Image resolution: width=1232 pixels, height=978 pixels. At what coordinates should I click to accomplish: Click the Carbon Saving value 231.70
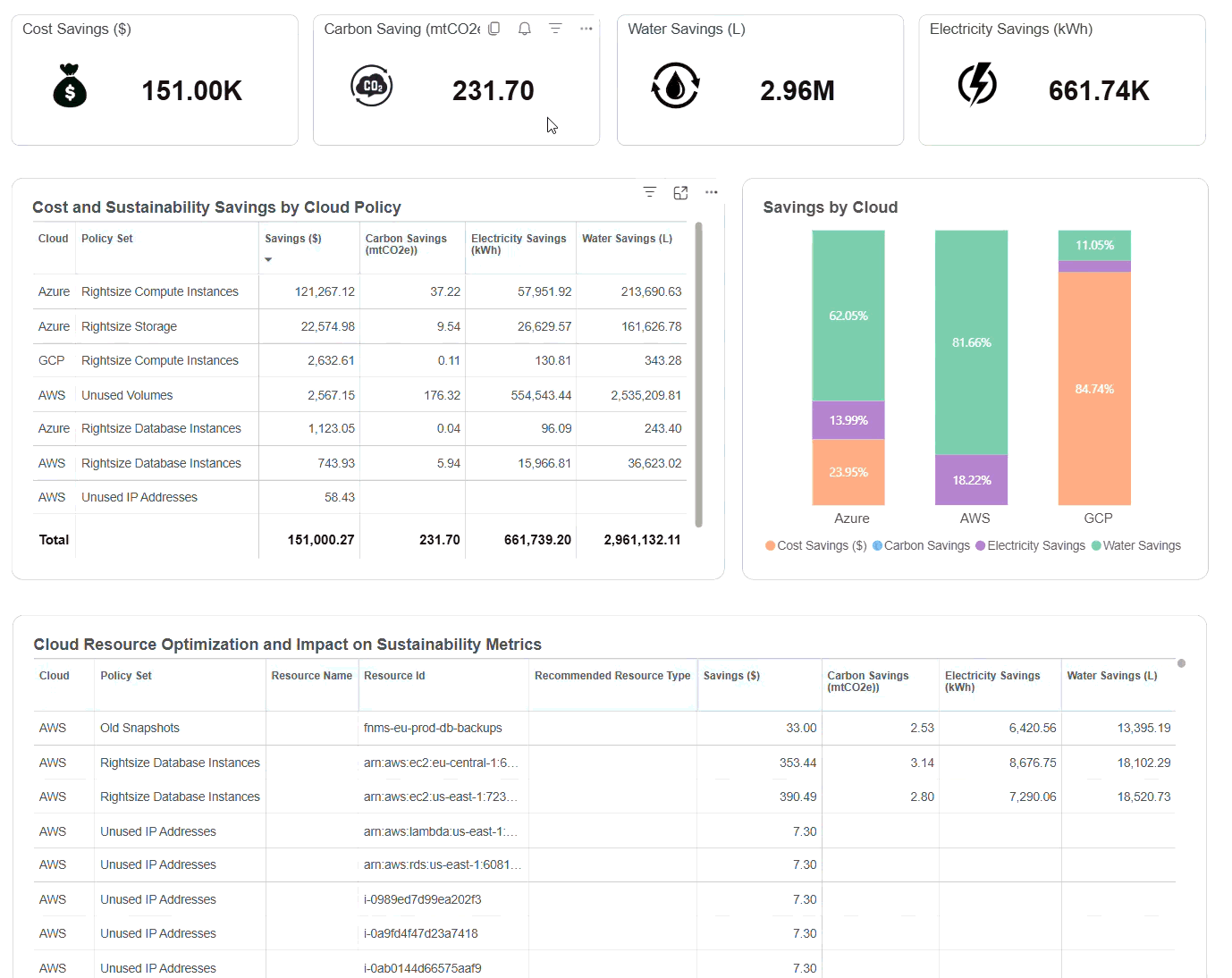click(x=494, y=90)
